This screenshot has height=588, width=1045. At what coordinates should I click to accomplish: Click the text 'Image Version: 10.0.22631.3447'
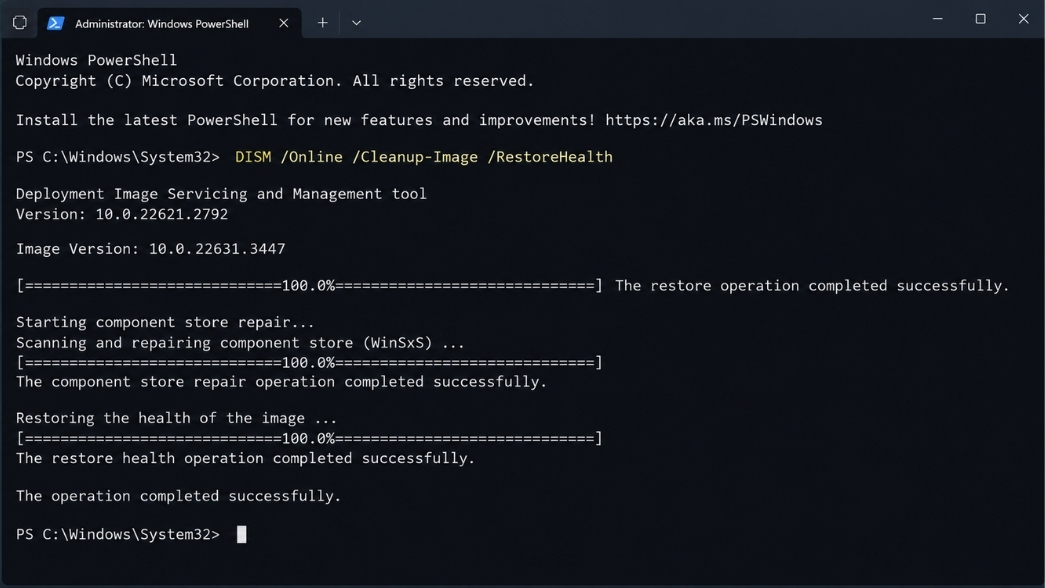coord(151,249)
